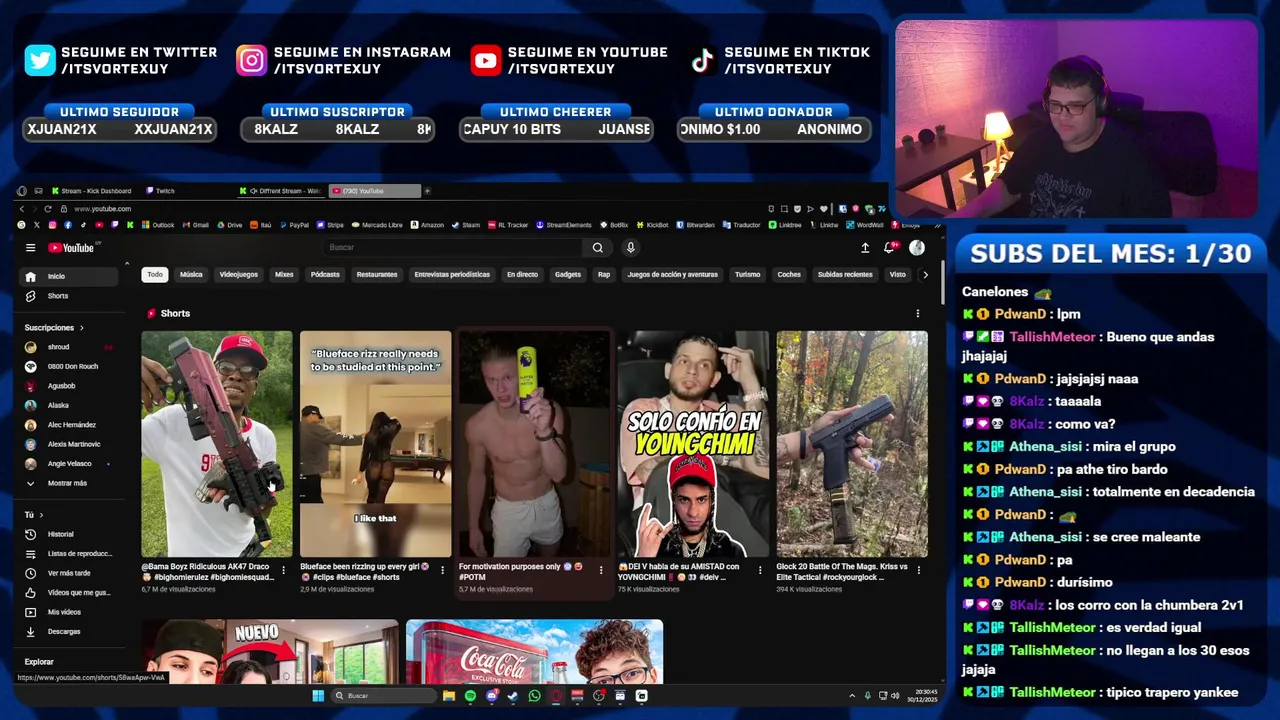Show more category chips with right arrow
Image resolution: width=1280 pixels, height=720 pixels.
925,275
